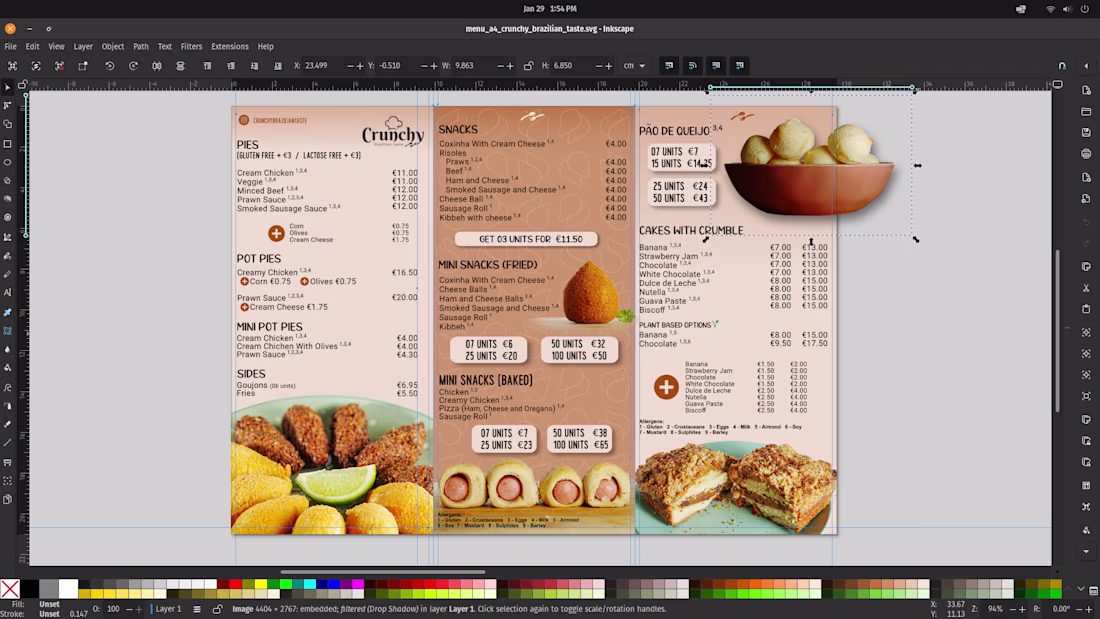This screenshot has height=619, width=1100.
Task: Toggle current layer lock in status bar
Action: tap(217, 609)
